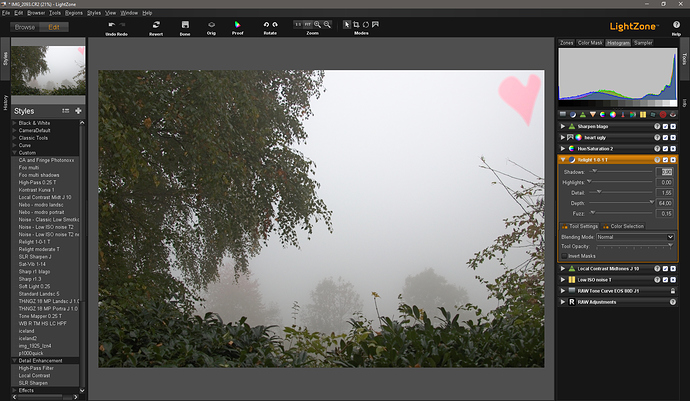Add a Noise Reduction tool
The width and height of the screenshot is (690, 401).
pyautogui.click(x=643, y=114)
